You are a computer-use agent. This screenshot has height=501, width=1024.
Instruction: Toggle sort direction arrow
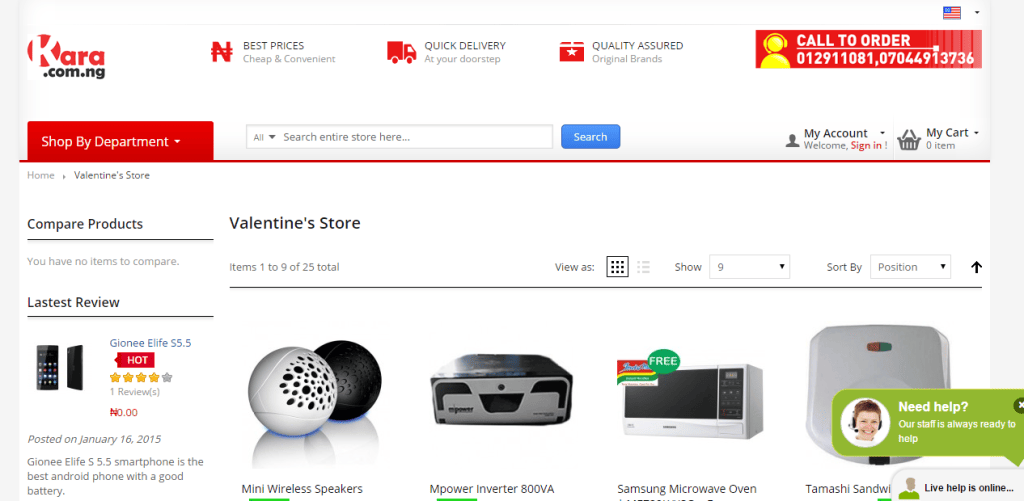pyautogui.click(x=976, y=267)
